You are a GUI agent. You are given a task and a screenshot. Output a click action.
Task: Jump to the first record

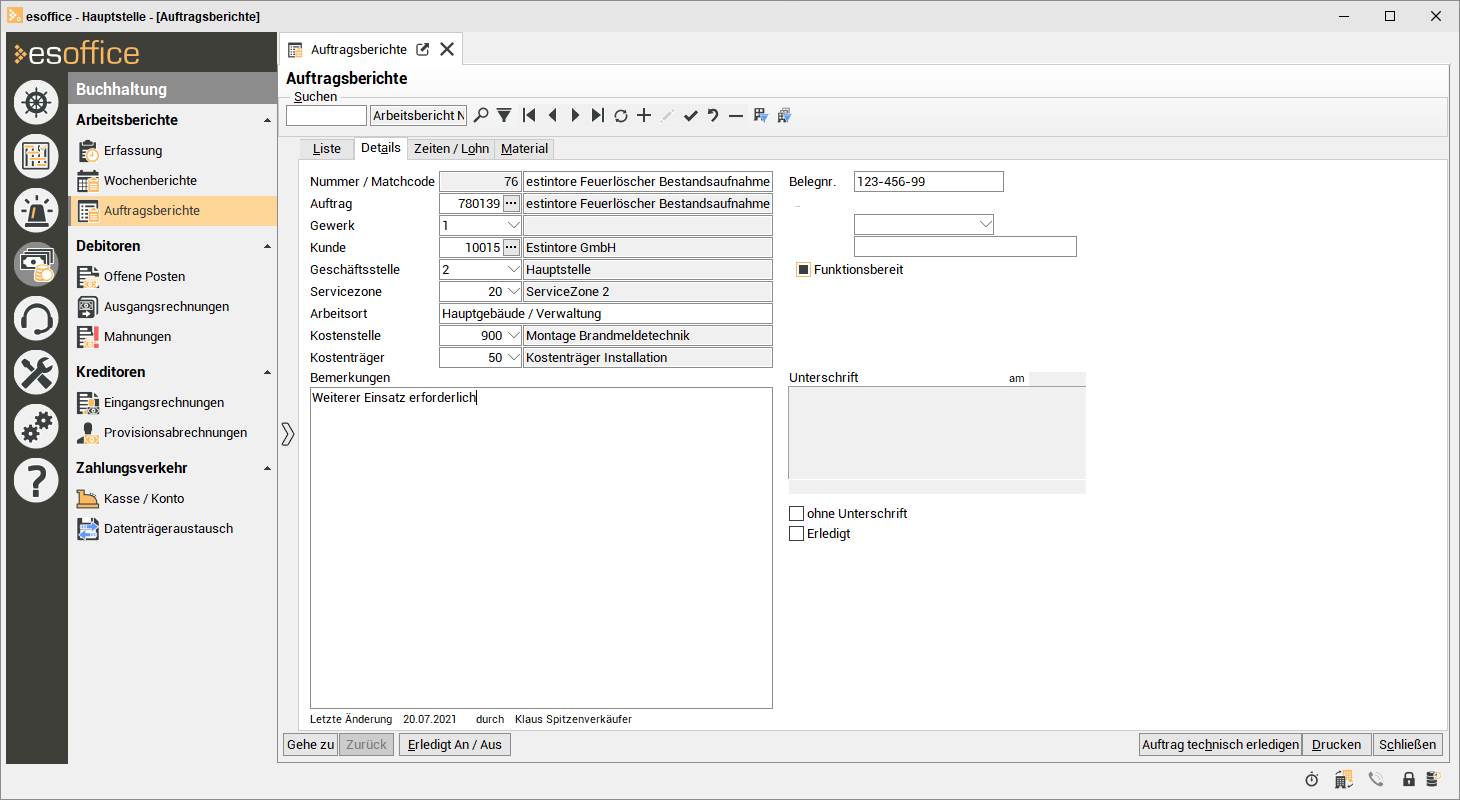coord(529,116)
